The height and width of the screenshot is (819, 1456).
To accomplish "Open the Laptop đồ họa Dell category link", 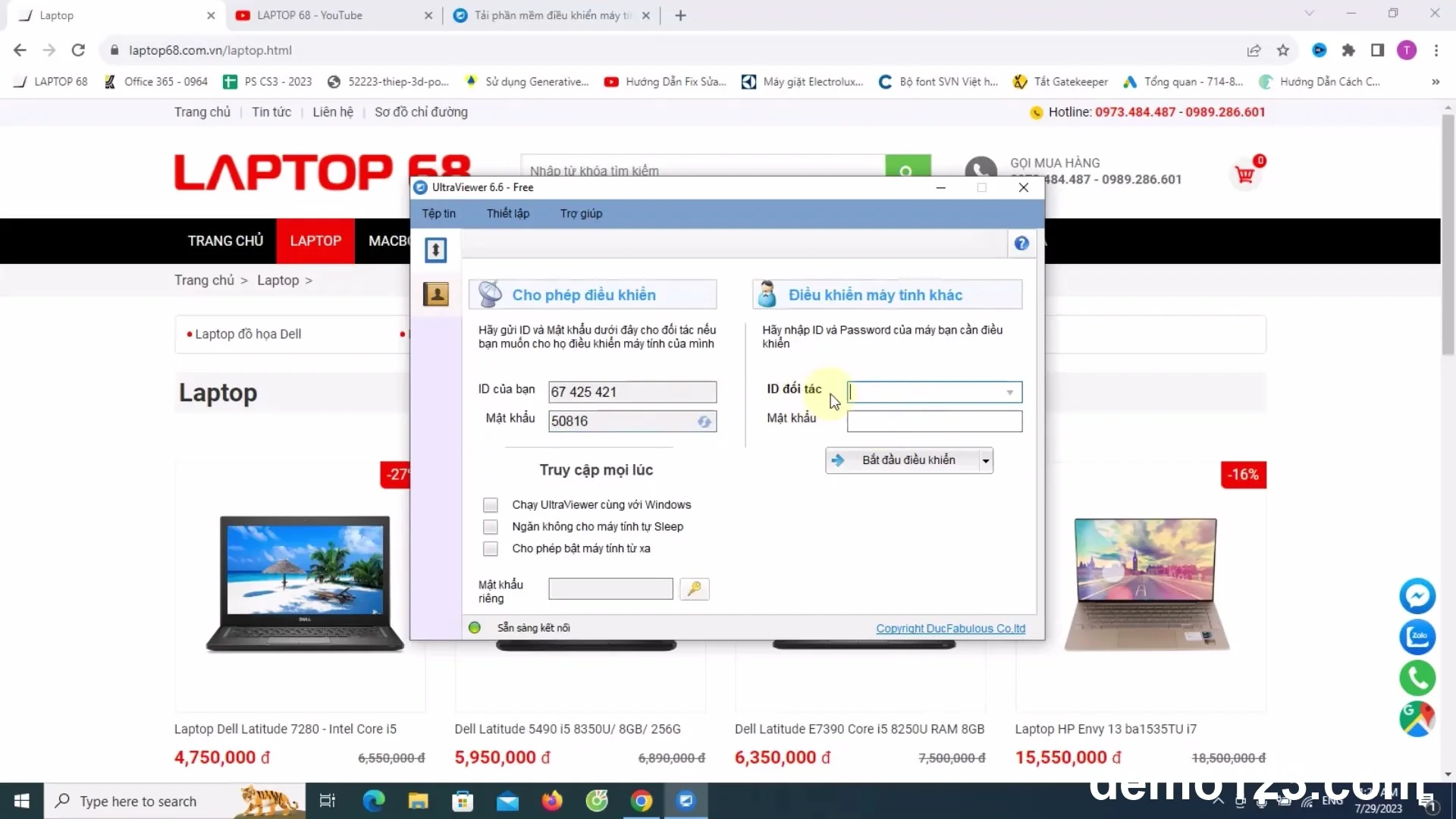I will click(x=248, y=334).
